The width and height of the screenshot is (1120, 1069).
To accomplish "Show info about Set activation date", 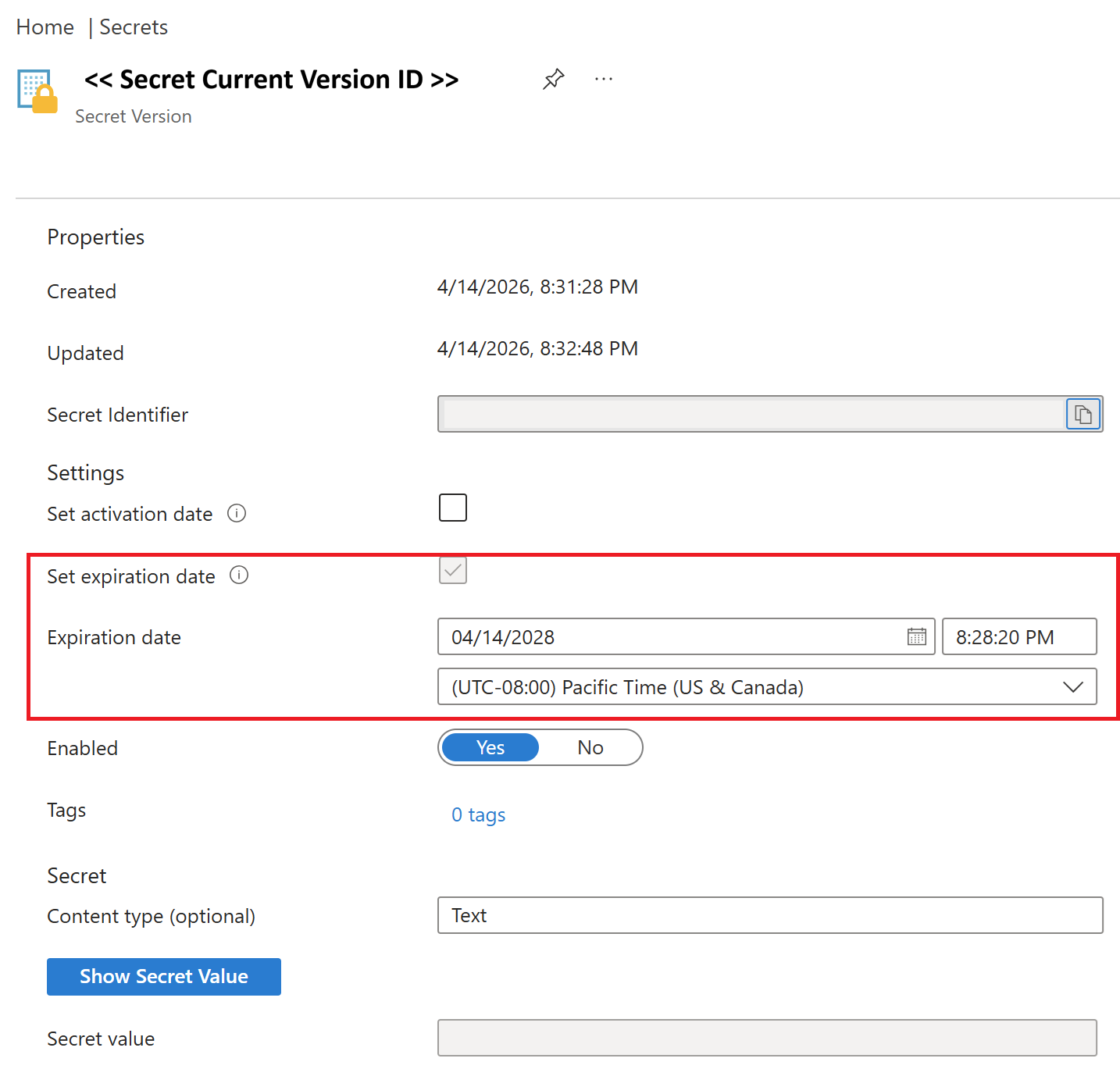I will pyautogui.click(x=237, y=513).
